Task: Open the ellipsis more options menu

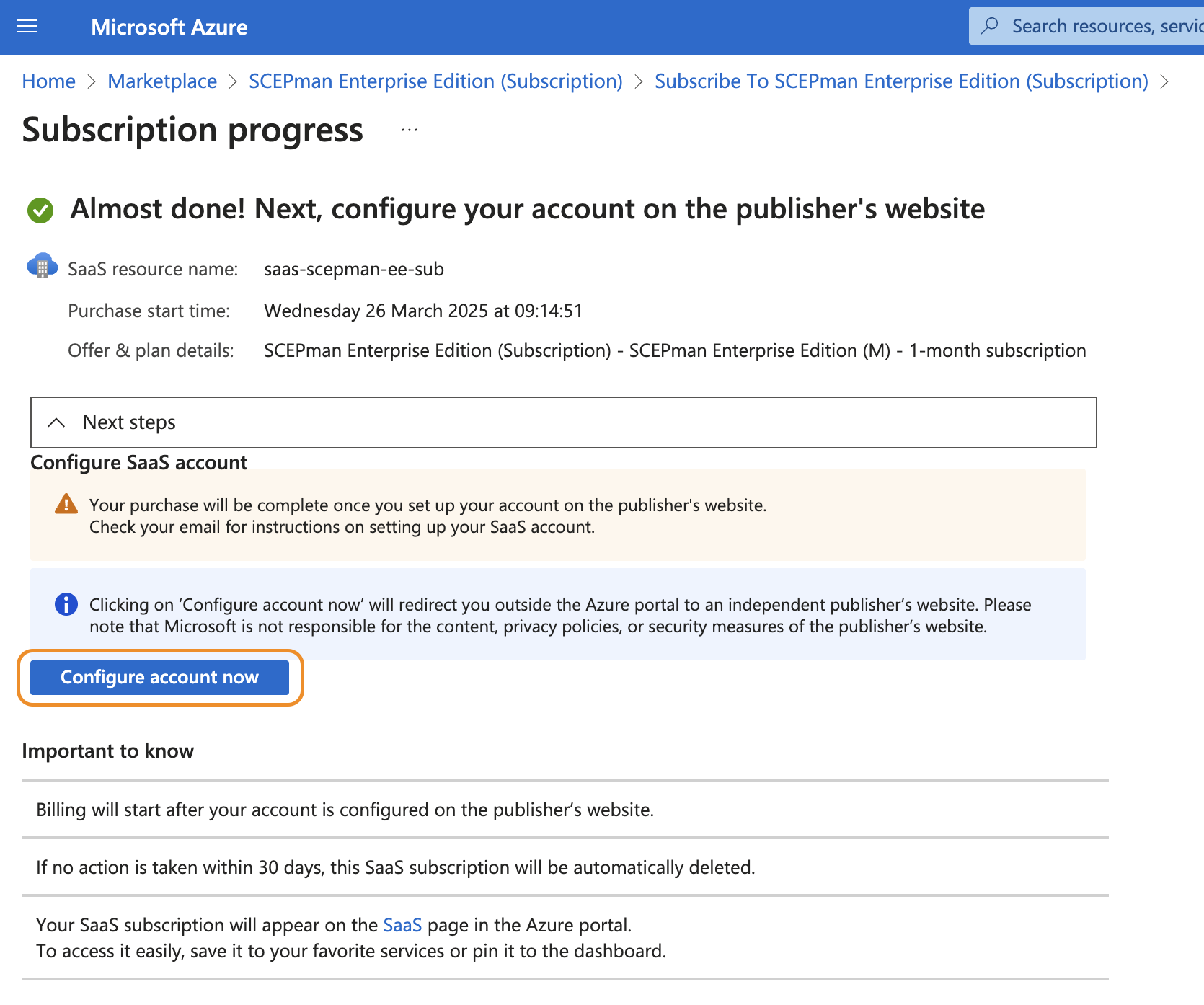Action: point(410,130)
